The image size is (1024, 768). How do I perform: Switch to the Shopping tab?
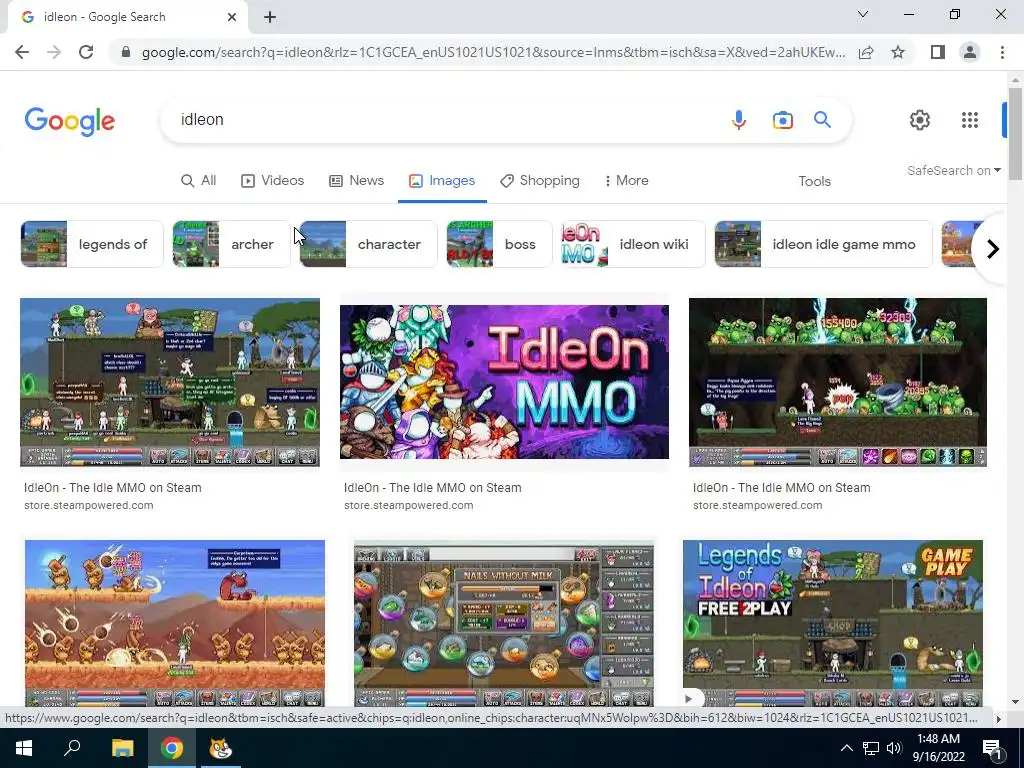[540, 181]
